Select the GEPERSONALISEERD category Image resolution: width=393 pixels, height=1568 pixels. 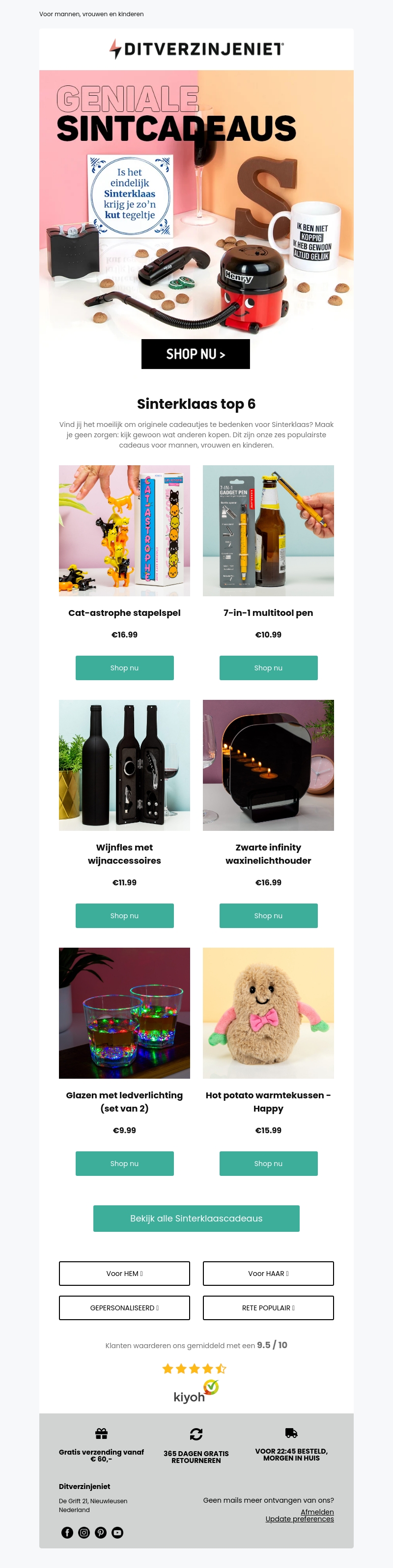point(124,1307)
